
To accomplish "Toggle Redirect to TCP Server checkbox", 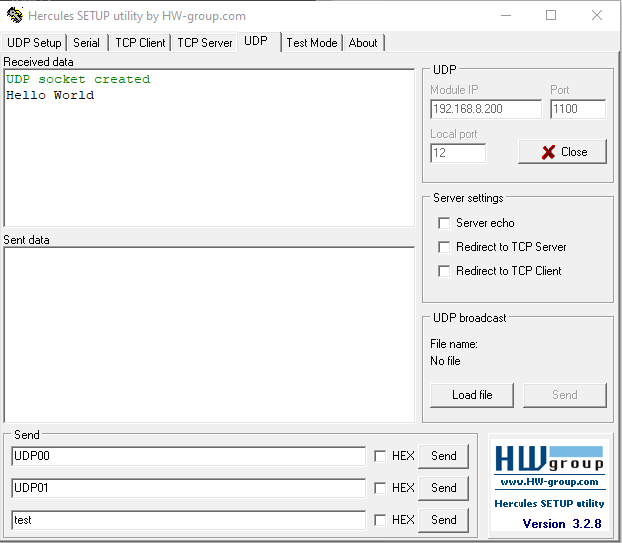I will point(444,247).
